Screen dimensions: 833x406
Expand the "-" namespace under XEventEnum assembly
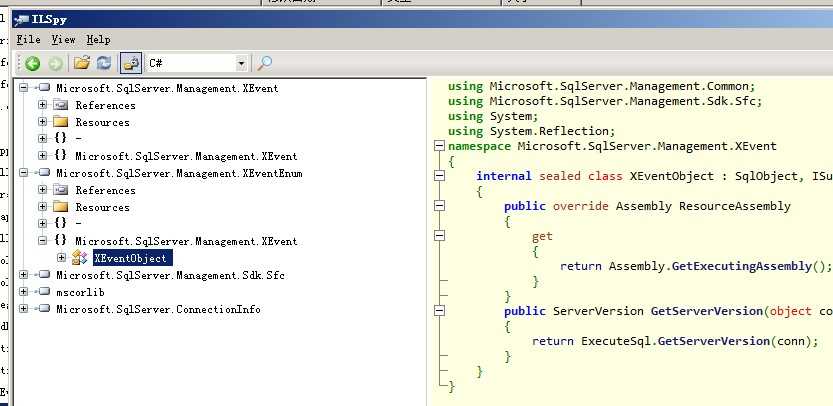pos(42,224)
